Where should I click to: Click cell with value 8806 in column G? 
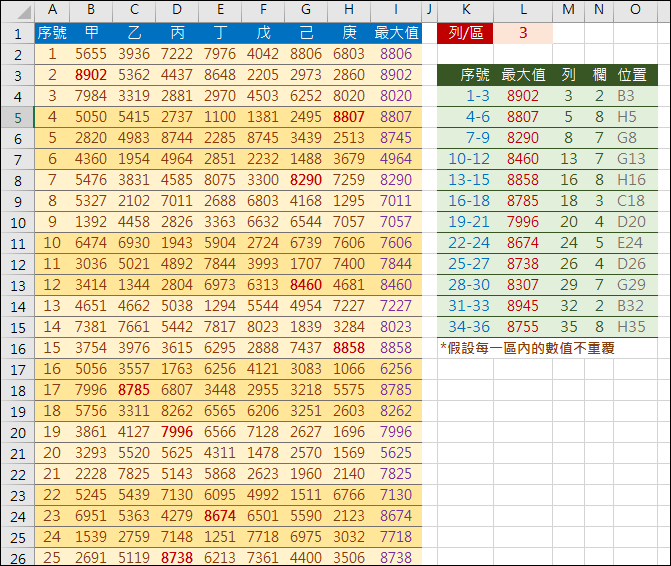pyautogui.click(x=306, y=54)
